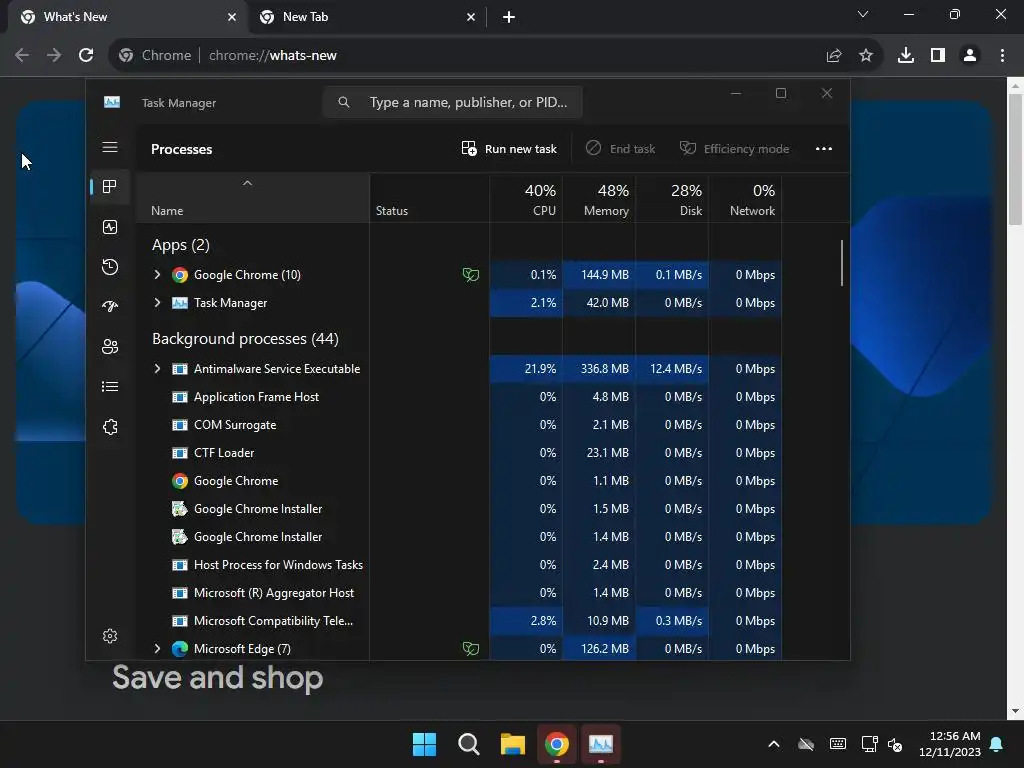Sort processes by Disk column header
This screenshot has height=768, width=1024.
[672, 198]
